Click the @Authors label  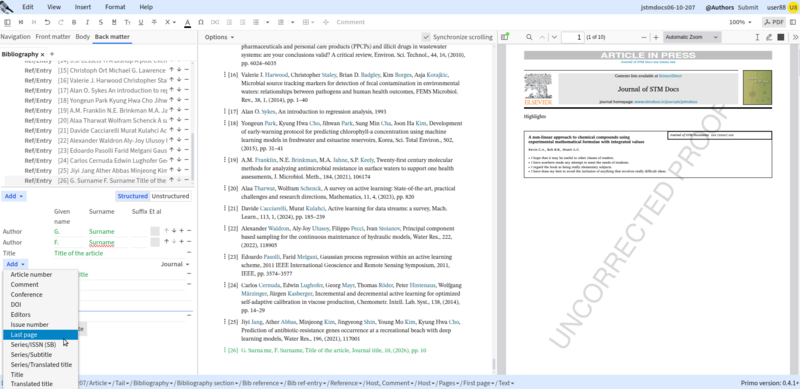719,7
